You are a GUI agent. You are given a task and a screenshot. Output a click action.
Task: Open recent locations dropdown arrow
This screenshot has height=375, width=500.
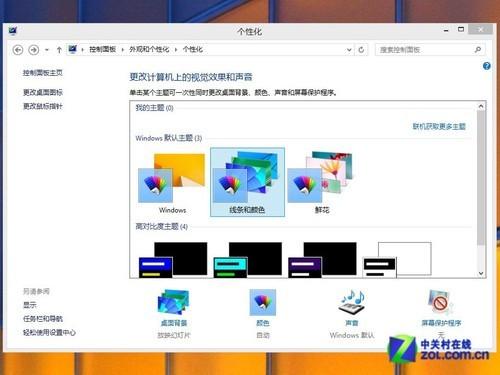pyautogui.click(x=47, y=50)
